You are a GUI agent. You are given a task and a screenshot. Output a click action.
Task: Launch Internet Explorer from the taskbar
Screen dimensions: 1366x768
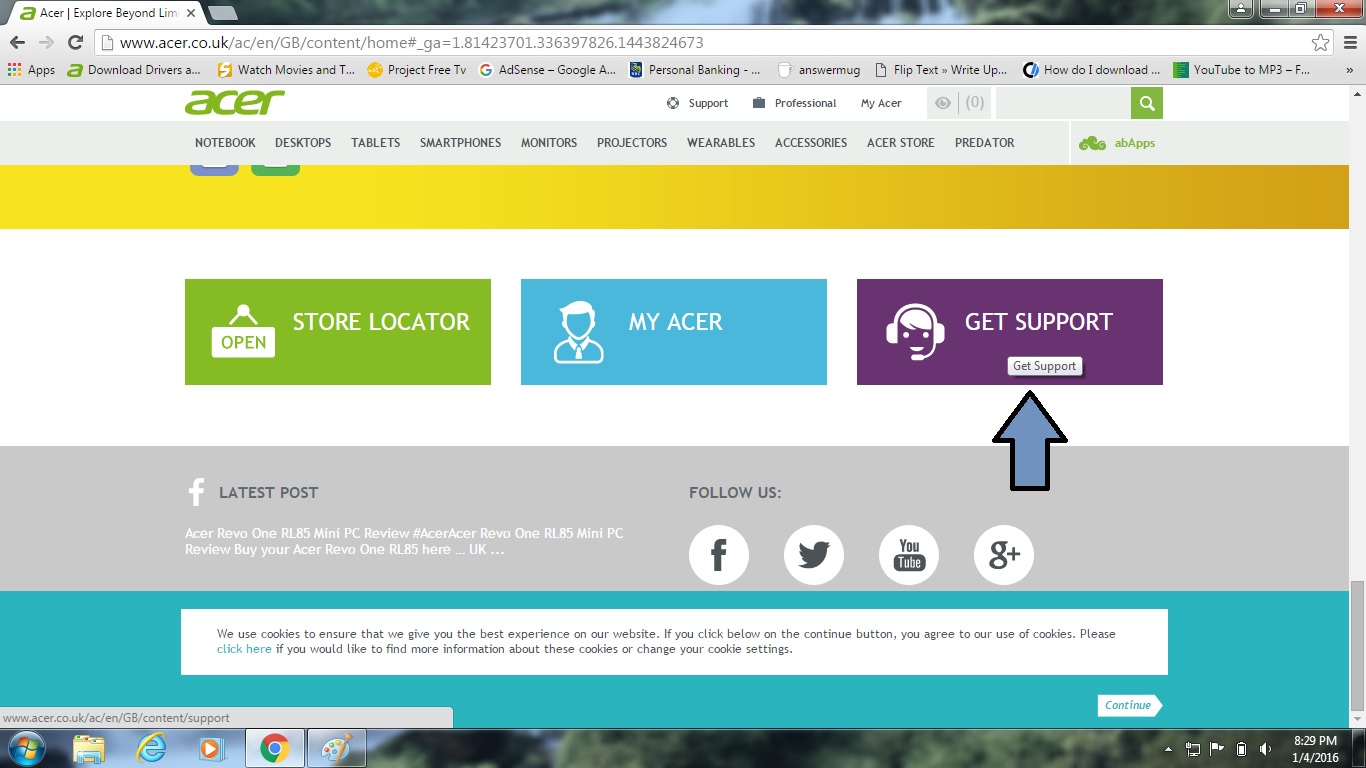point(152,748)
